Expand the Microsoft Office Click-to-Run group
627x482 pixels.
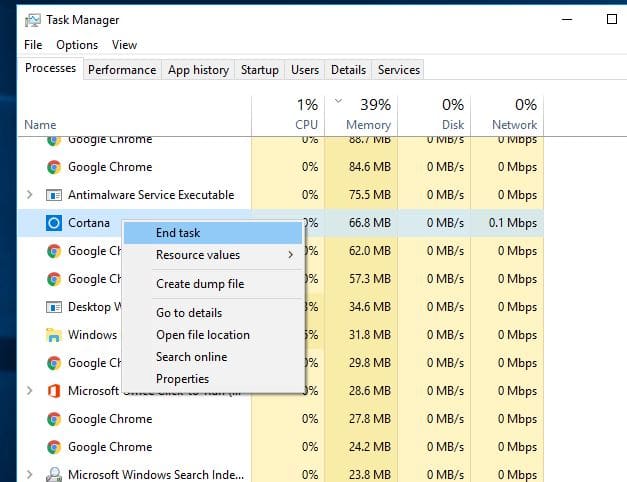[29, 391]
